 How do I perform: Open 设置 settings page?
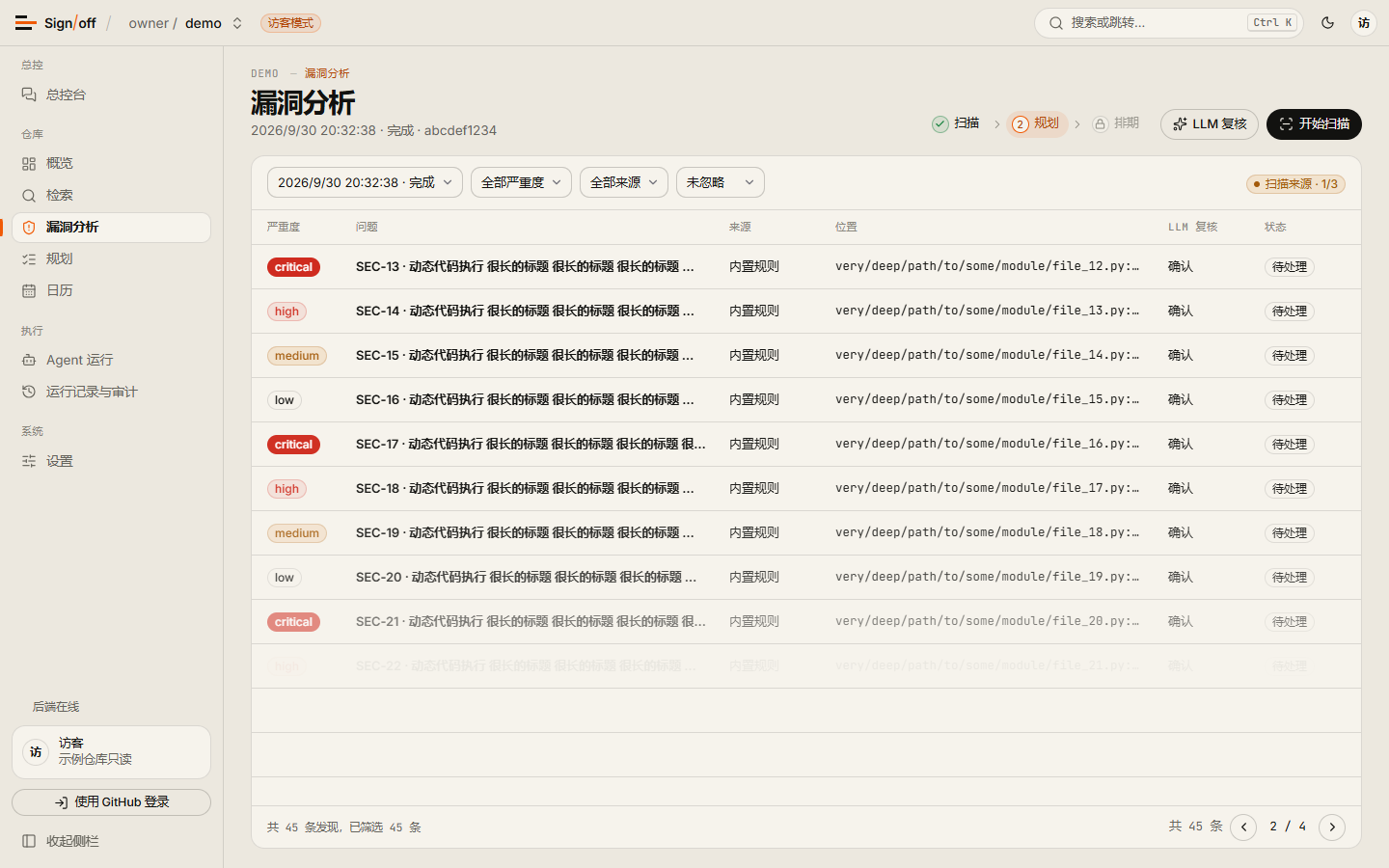[x=111, y=461]
